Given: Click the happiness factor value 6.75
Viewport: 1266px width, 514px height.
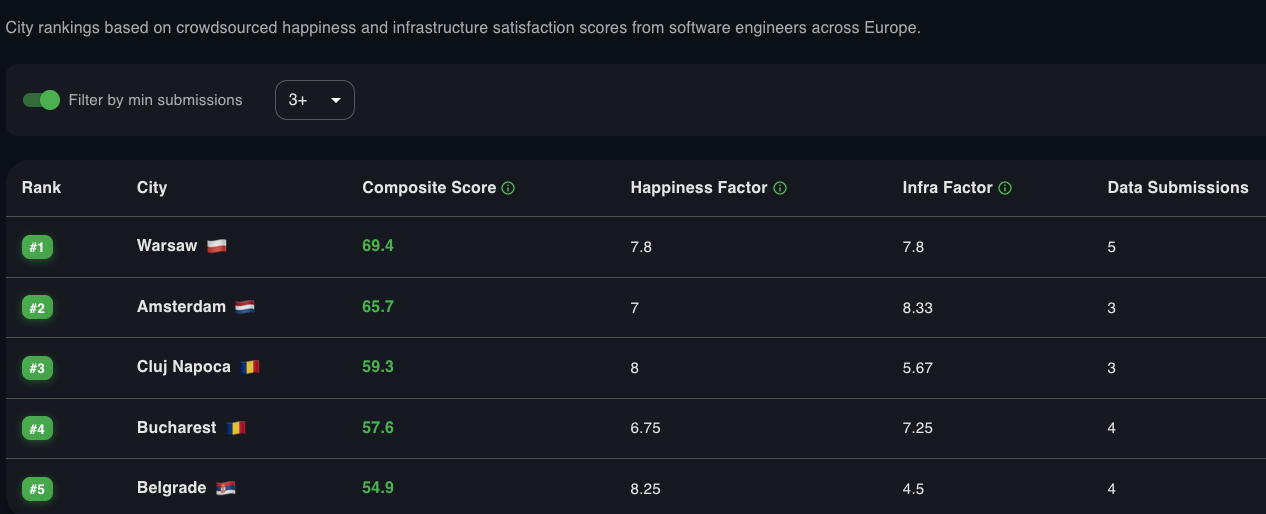Looking at the screenshot, I should point(645,428).
